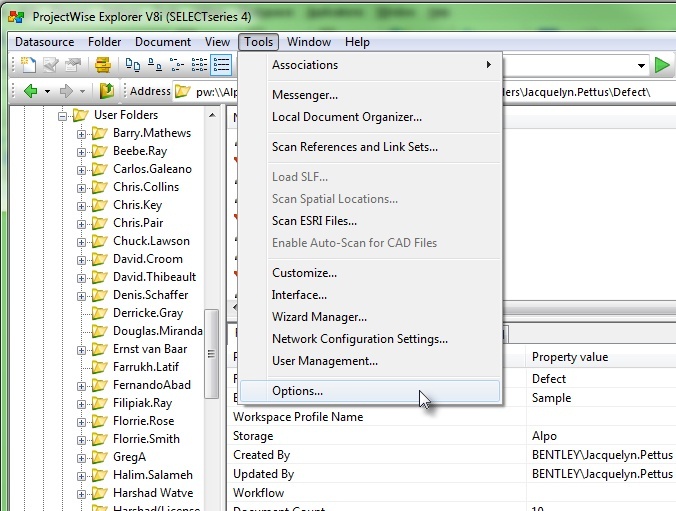Viewport: 676px width, 511px height.
Task: Click the folder icon in Address bar
Action: 182,91
